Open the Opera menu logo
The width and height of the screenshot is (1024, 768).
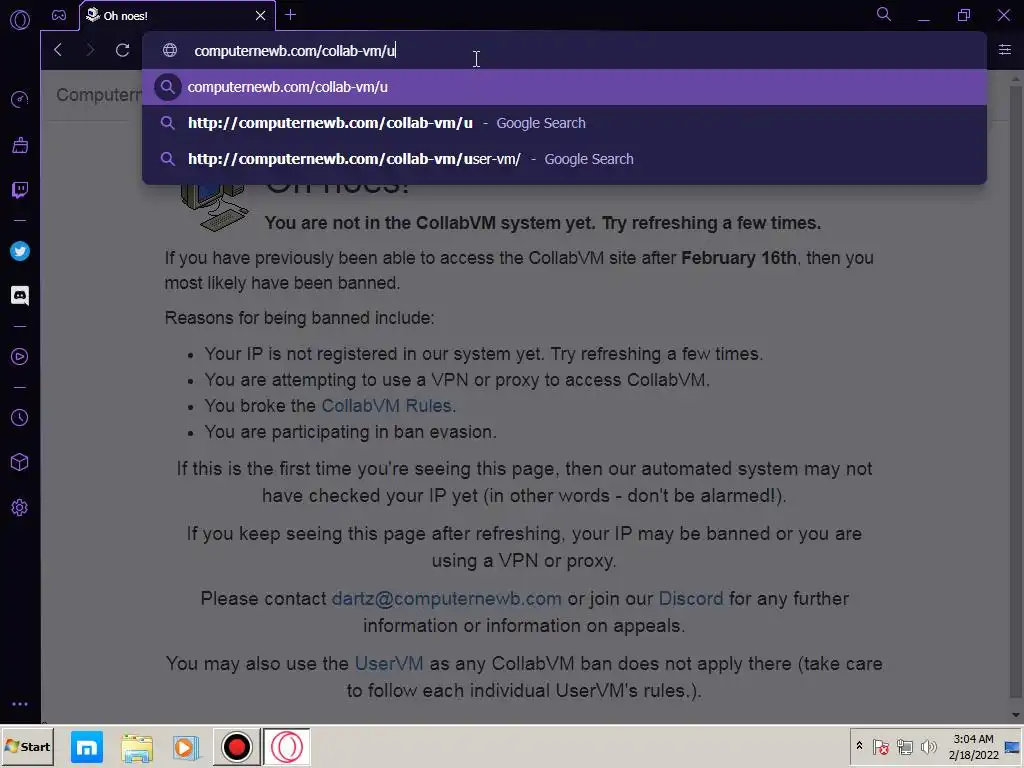20,20
